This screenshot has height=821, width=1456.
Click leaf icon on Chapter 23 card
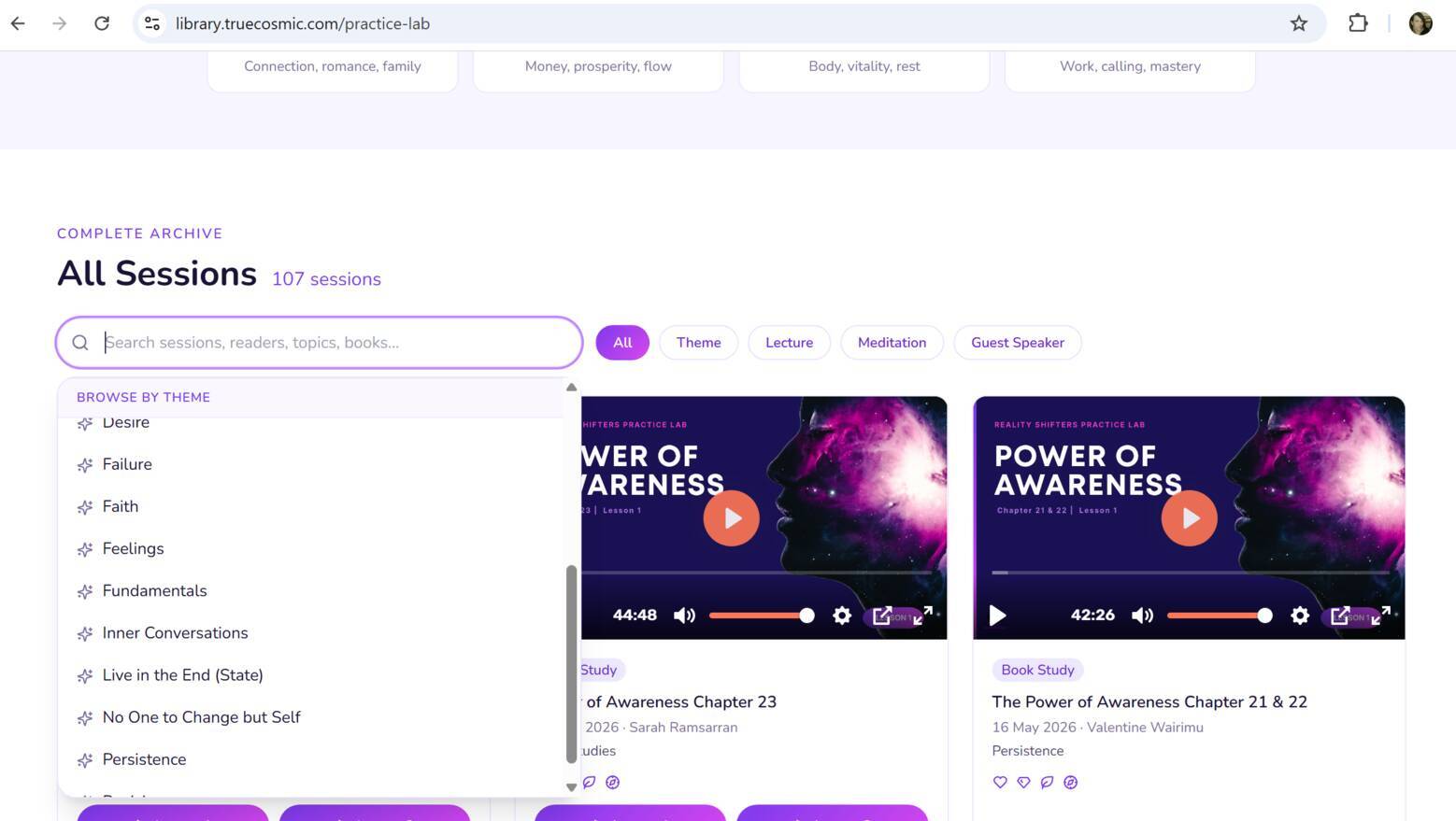pos(589,783)
